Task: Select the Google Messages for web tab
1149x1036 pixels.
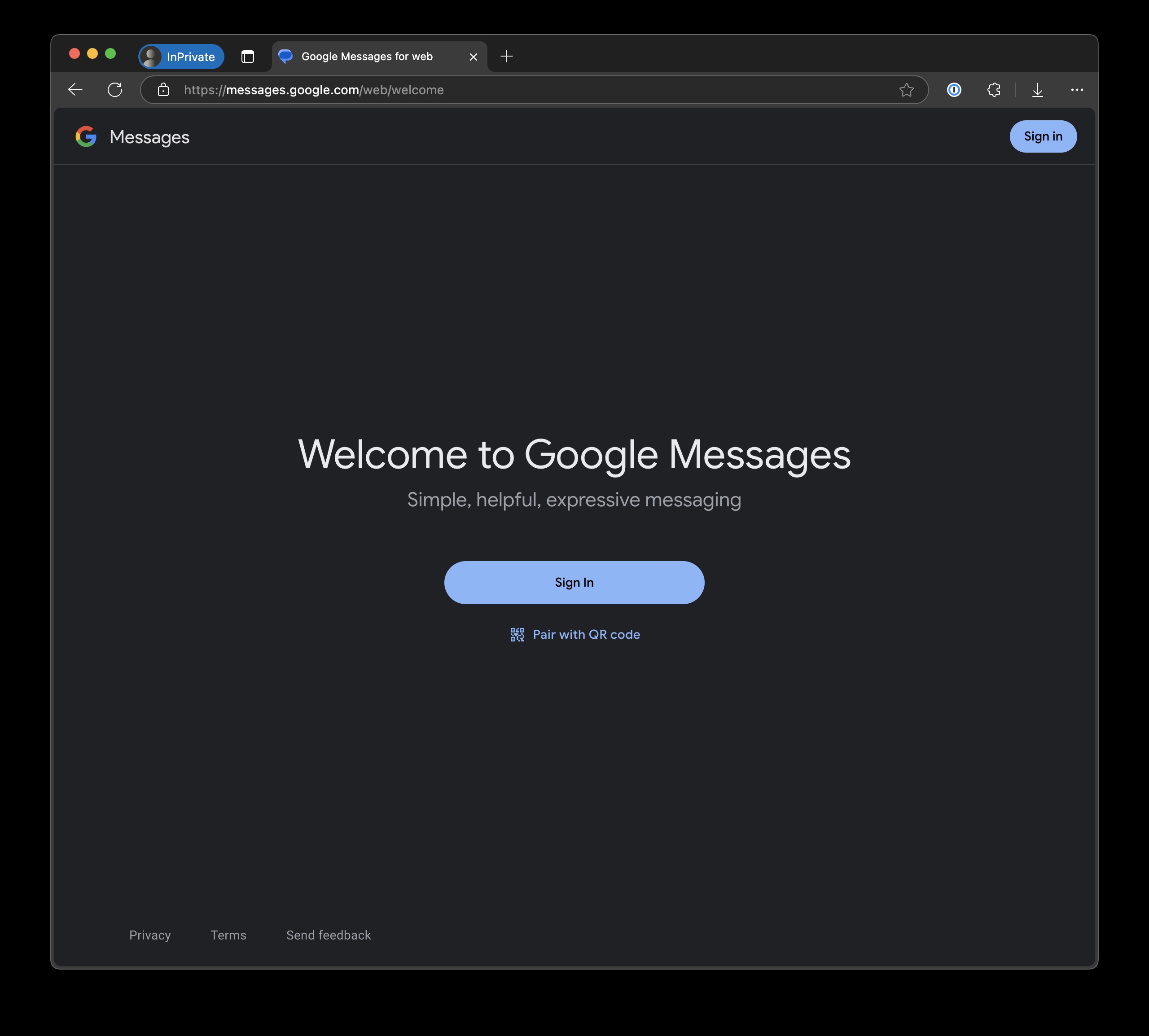Action: (x=367, y=57)
